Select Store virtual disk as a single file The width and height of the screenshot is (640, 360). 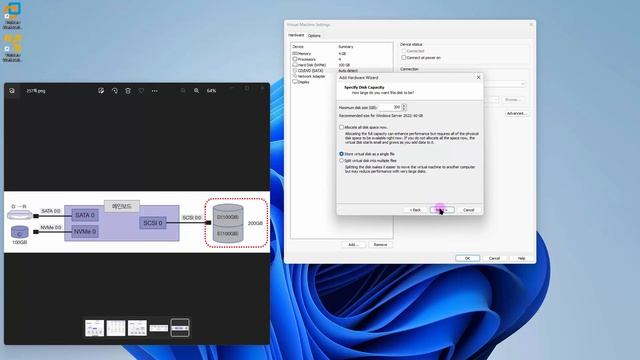[x=342, y=154]
